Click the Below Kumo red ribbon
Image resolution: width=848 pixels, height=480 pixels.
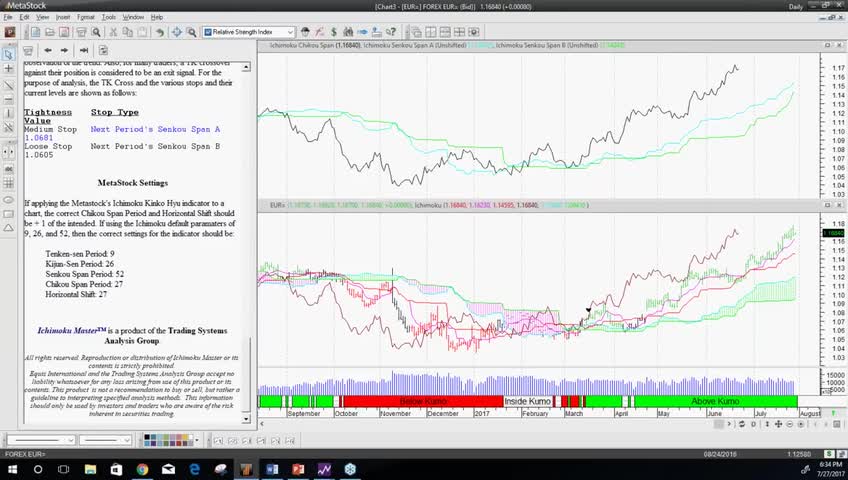pyautogui.click(x=423, y=401)
